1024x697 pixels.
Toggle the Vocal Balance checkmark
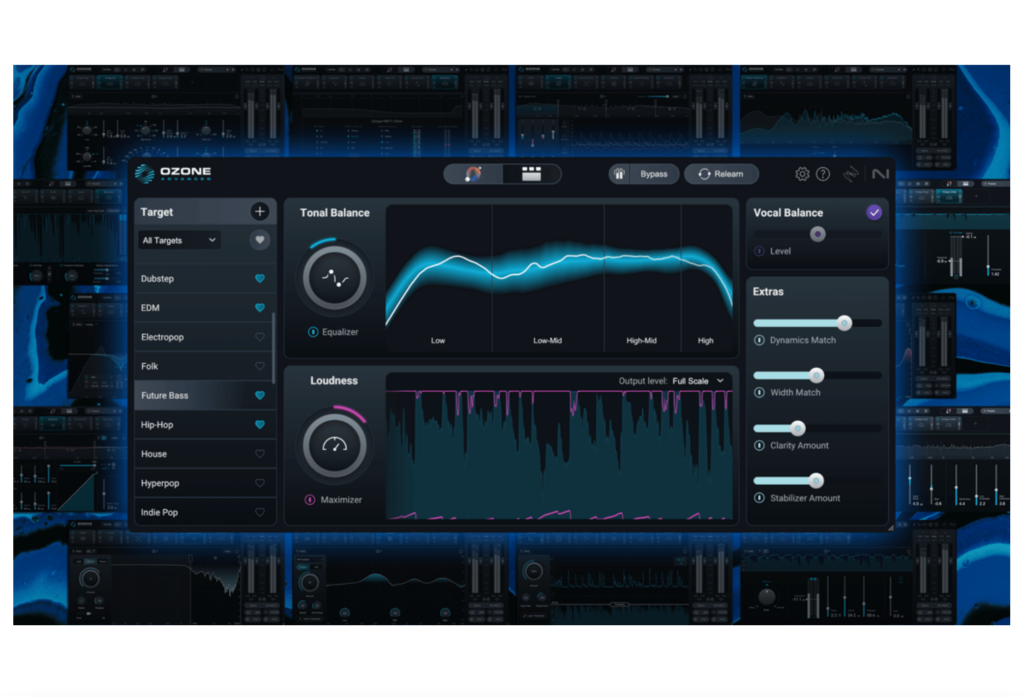click(x=874, y=212)
